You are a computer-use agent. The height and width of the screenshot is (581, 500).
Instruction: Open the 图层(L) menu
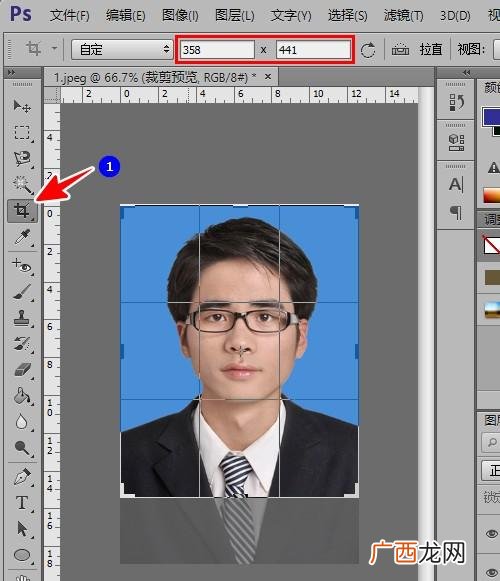click(x=235, y=16)
